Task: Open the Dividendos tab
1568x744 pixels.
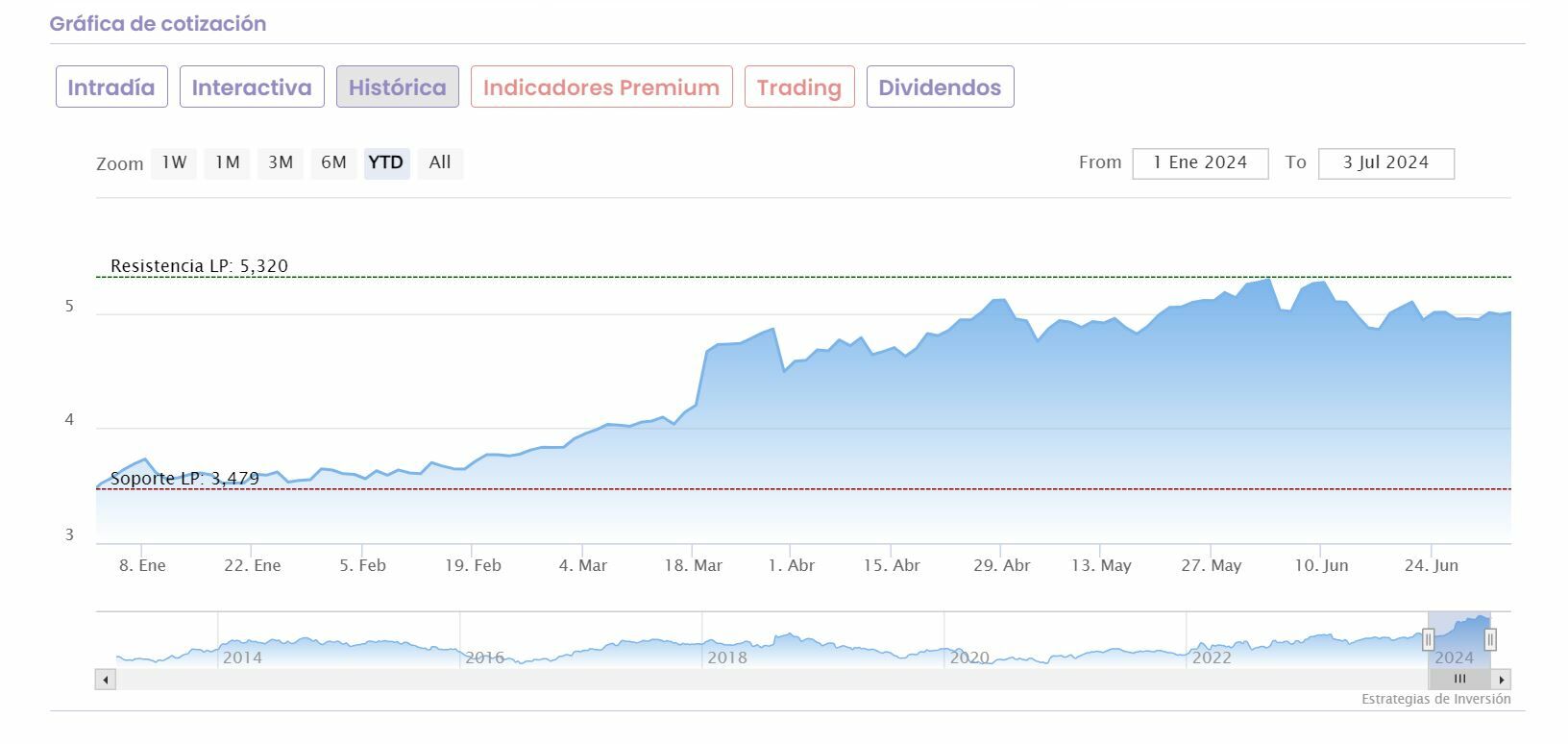Action: coord(940,87)
